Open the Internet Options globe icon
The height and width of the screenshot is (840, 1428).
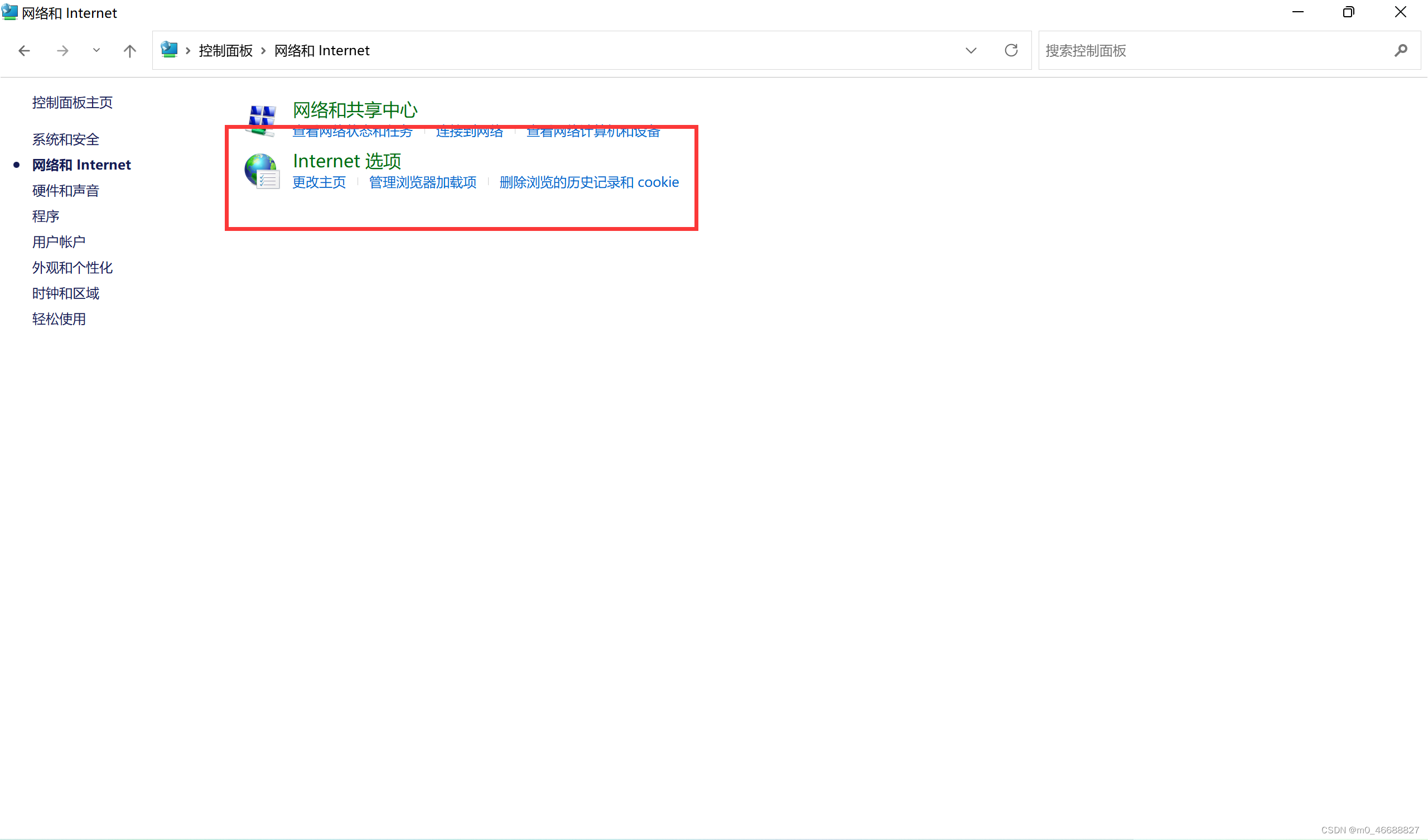[262, 171]
